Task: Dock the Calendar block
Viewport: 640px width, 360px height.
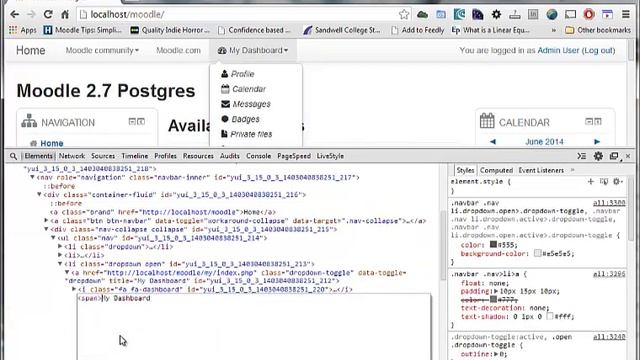Action: 598,121
